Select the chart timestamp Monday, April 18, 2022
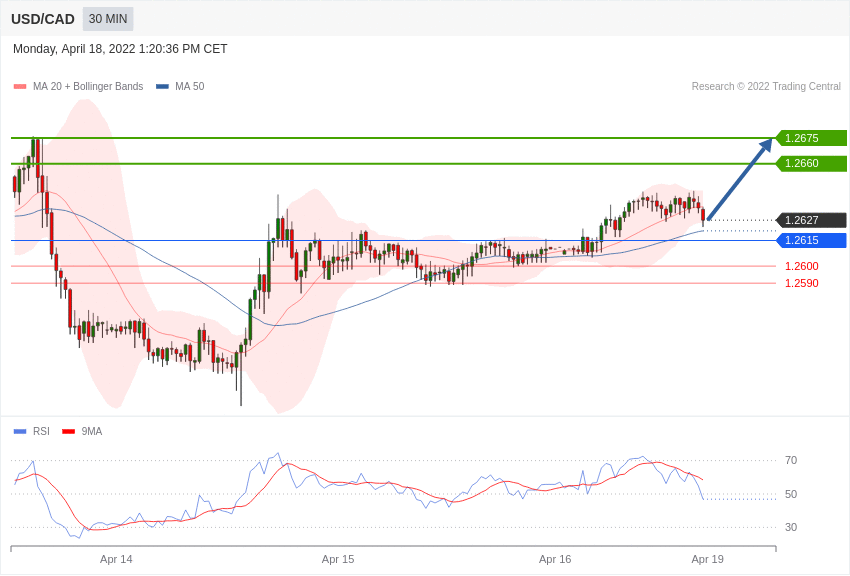 pos(120,49)
